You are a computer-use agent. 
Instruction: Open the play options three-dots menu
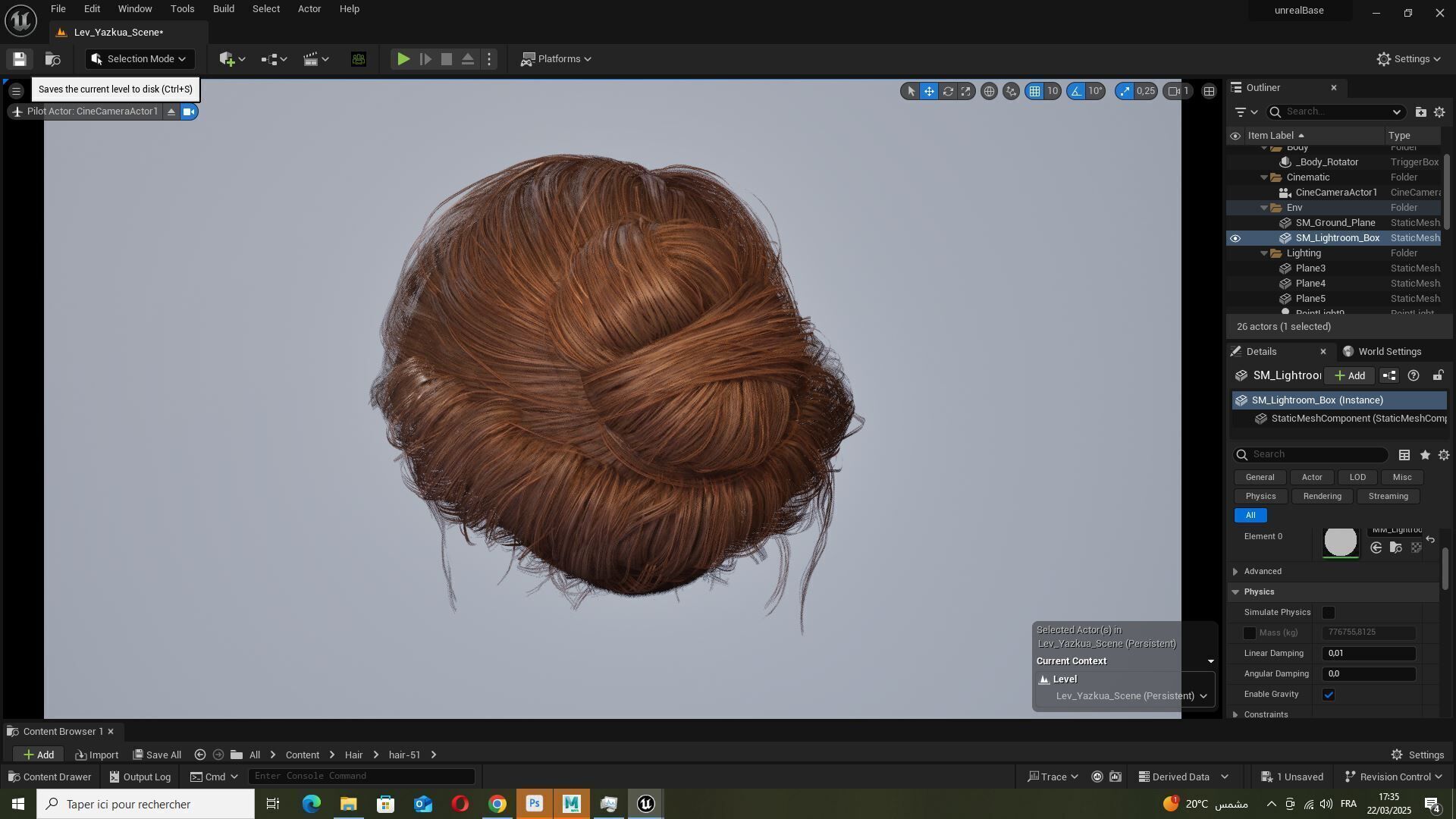pos(489,59)
